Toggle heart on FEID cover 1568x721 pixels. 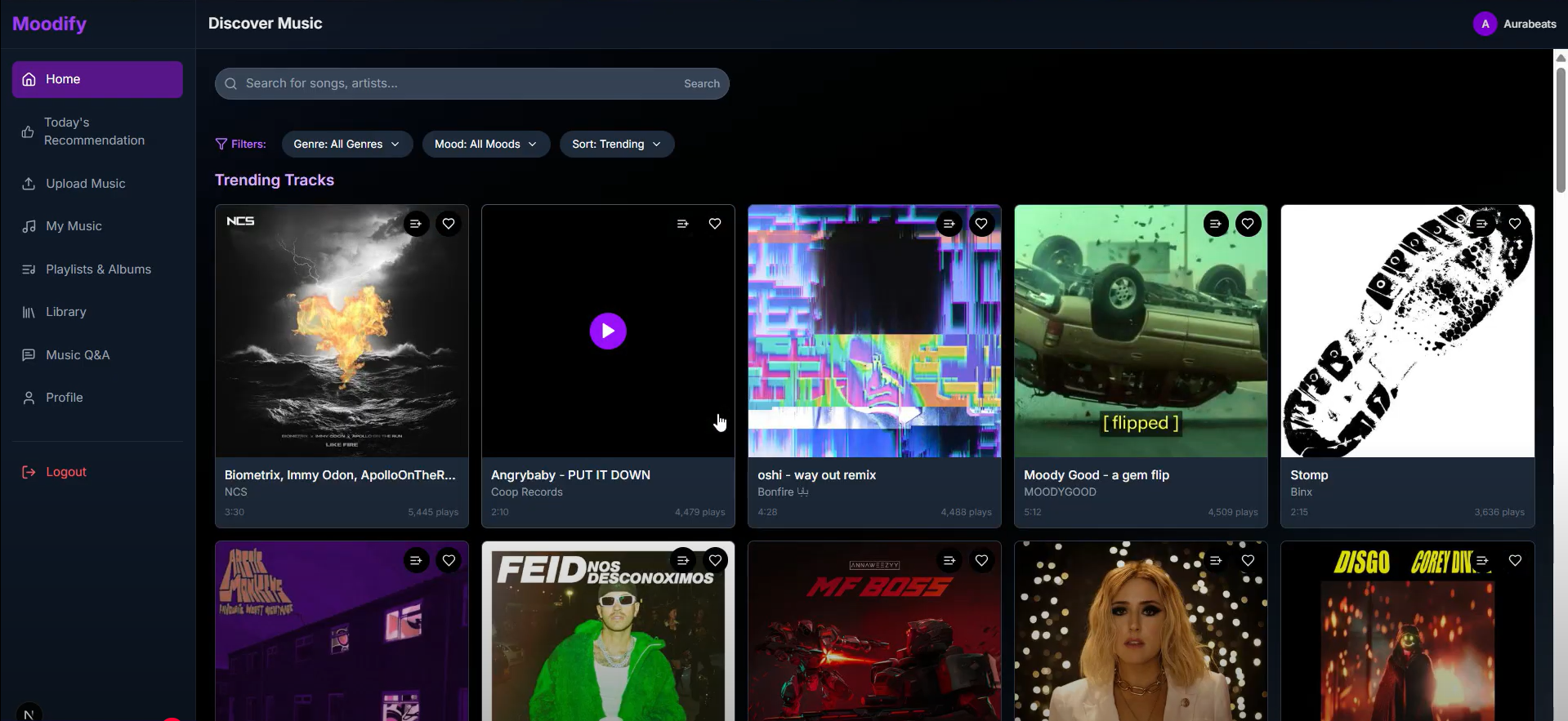(x=715, y=560)
